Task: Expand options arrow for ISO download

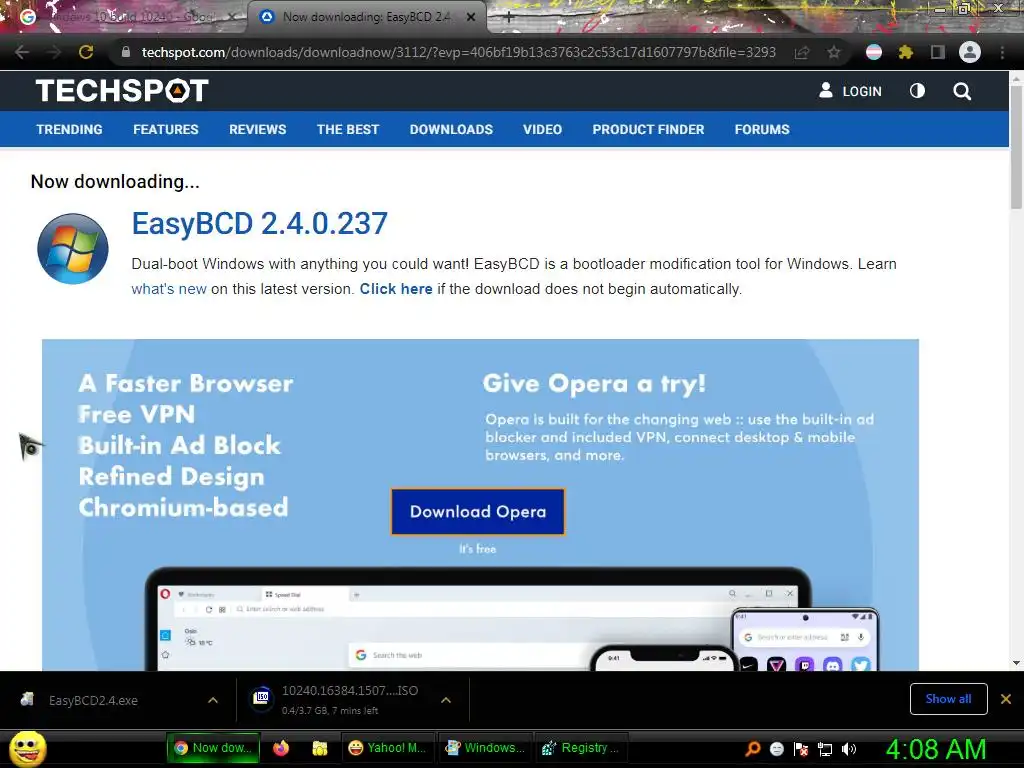Action: [x=446, y=700]
